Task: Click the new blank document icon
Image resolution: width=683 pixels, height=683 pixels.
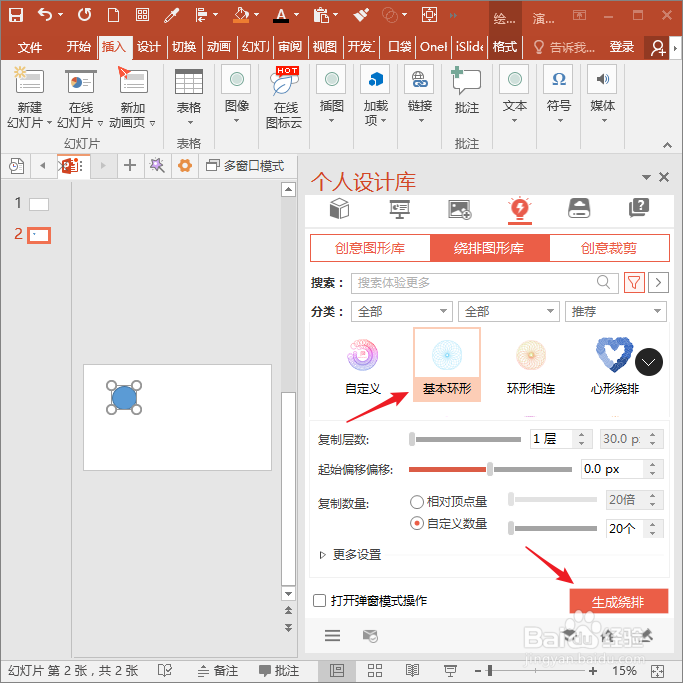Action: point(113,15)
